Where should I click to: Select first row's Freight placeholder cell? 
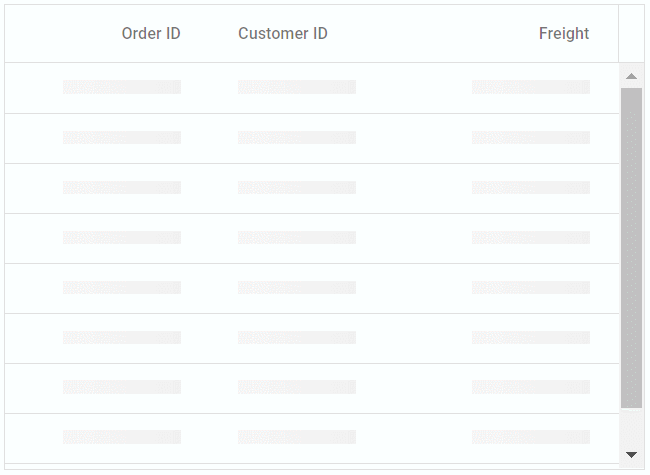[x=531, y=87]
